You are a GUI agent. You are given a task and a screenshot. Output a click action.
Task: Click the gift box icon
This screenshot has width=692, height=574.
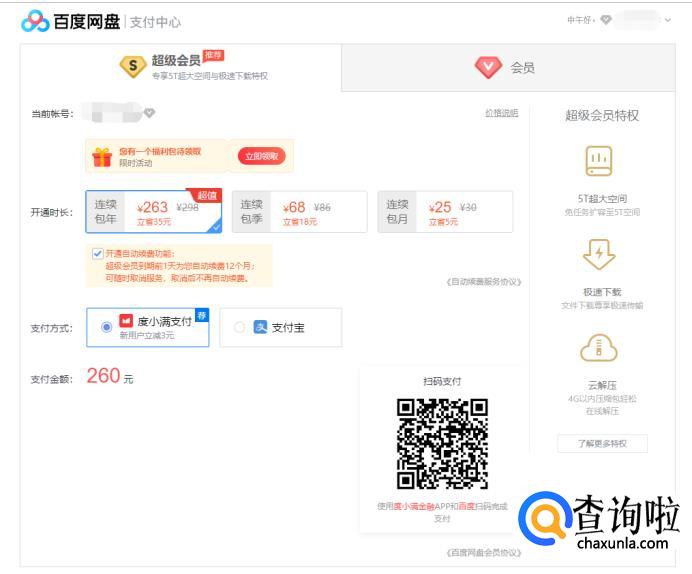click(102, 157)
